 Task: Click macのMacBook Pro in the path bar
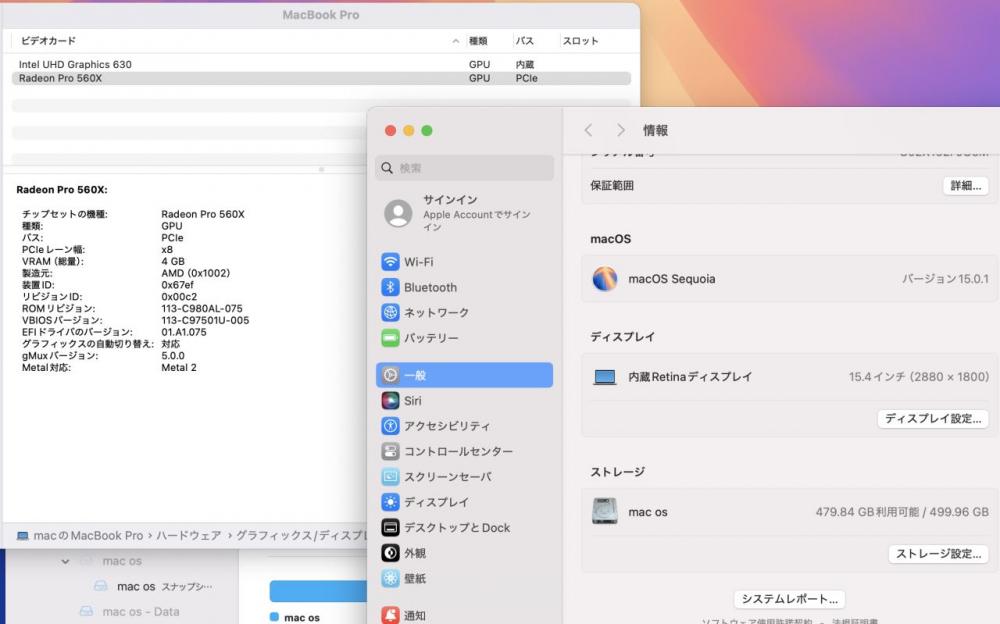(x=88, y=536)
